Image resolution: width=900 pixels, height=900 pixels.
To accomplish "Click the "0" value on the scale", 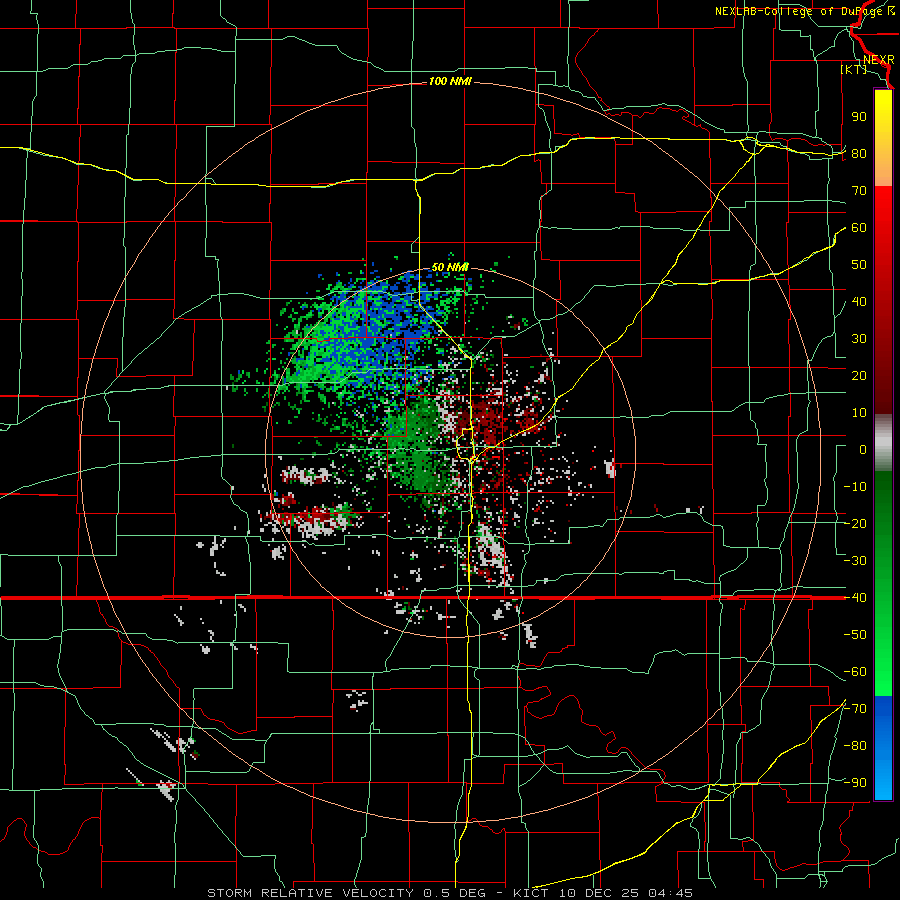I will (x=863, y=450).
